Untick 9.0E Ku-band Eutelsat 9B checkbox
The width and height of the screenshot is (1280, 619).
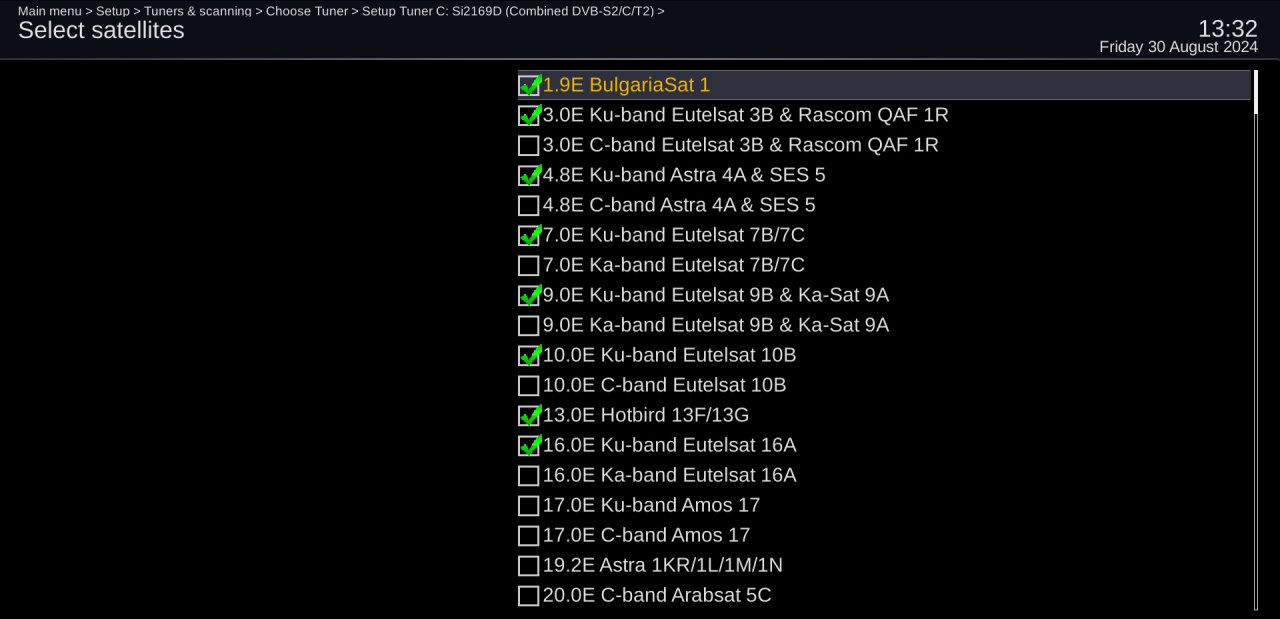[x=529, y=296]
